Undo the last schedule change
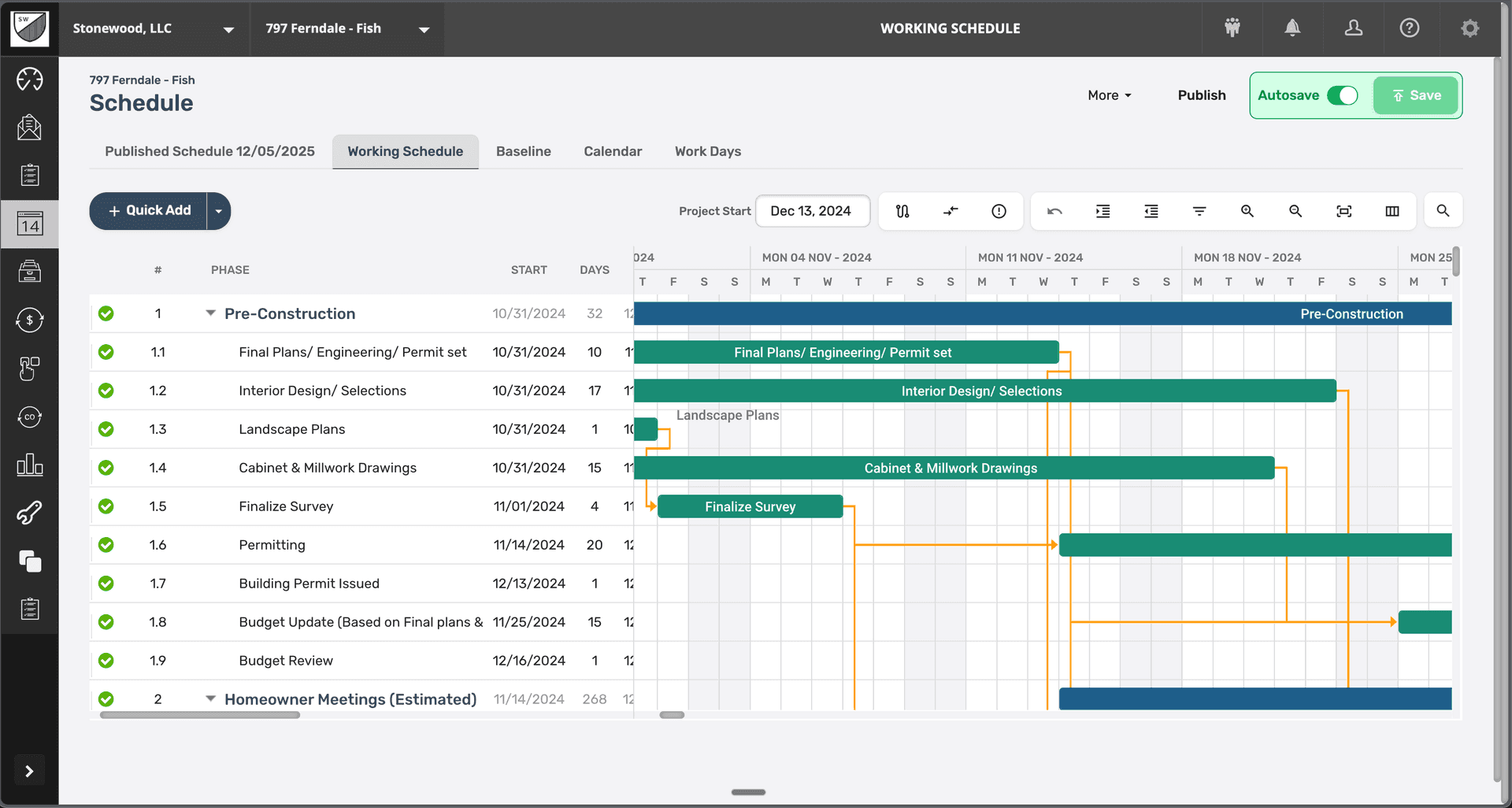The height and width of the screenshot is (808, 1512). (x=1055, y=211)
